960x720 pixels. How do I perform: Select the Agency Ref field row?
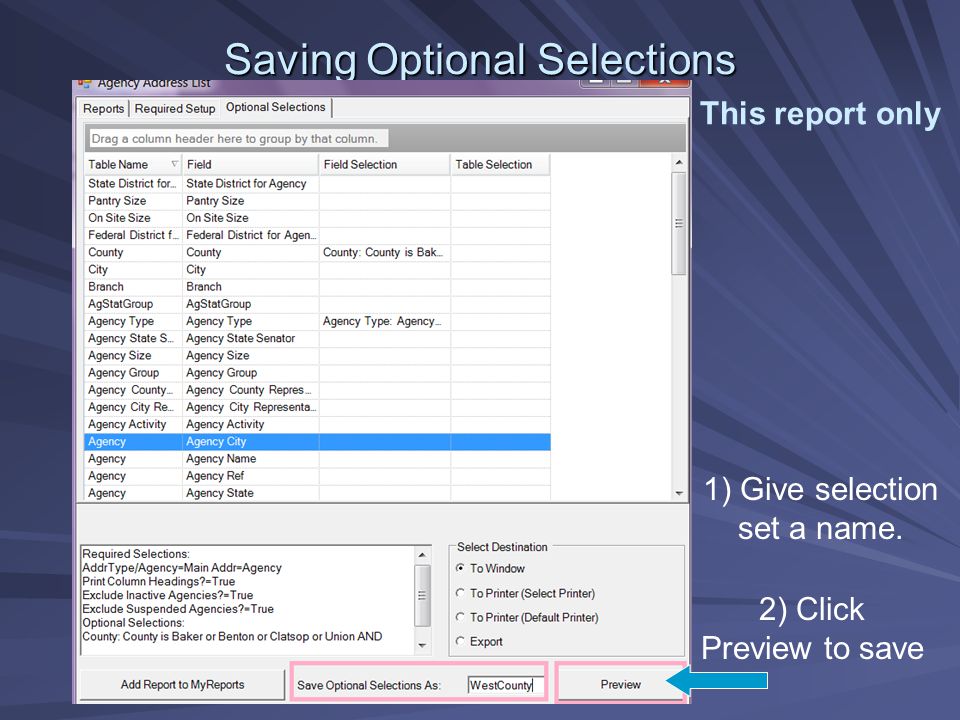point(317,476)
